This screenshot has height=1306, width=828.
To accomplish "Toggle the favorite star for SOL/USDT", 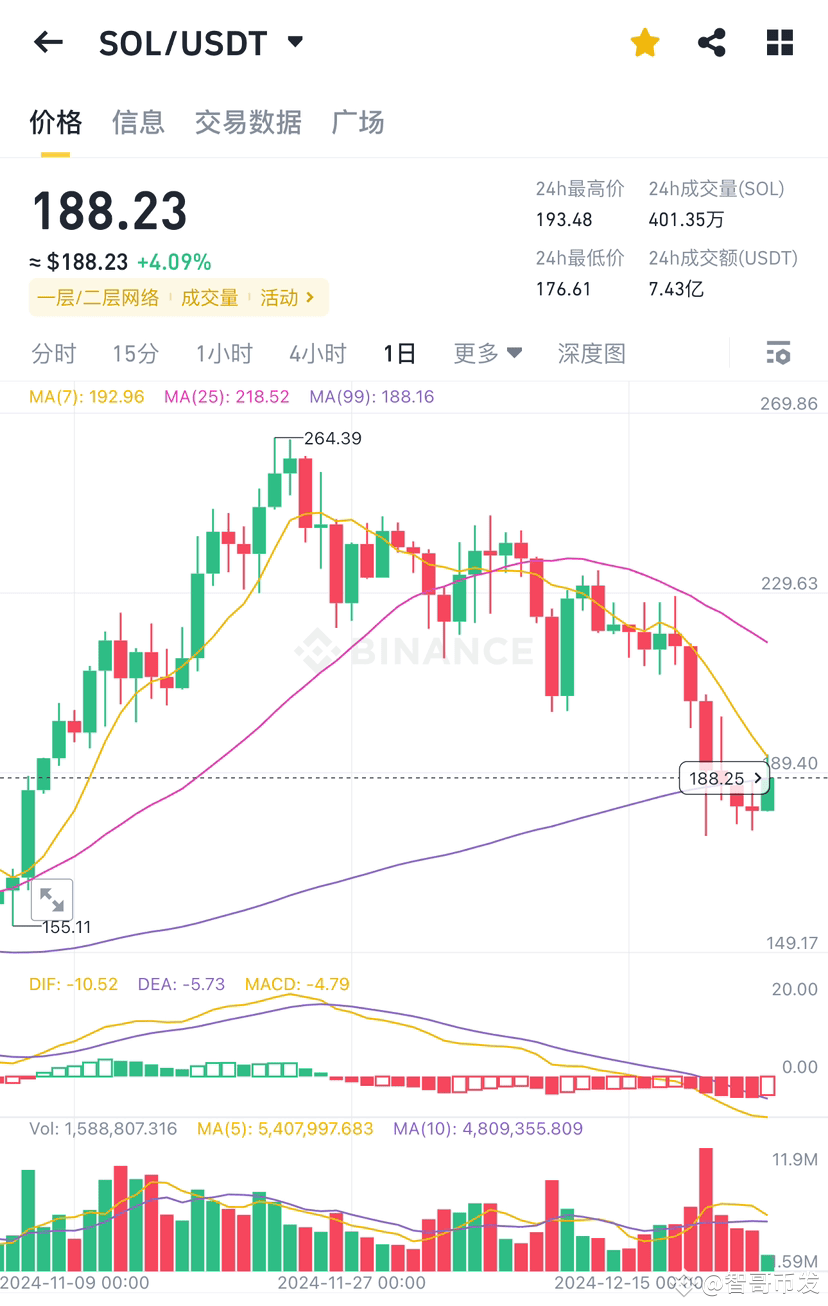I will 644,41.
